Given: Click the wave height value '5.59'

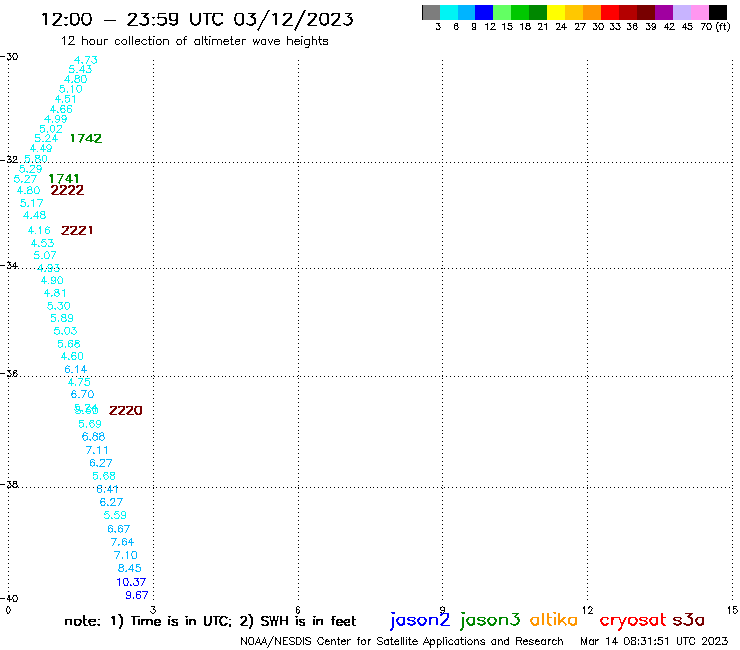Looking at the screenshot, I should 115,515.
